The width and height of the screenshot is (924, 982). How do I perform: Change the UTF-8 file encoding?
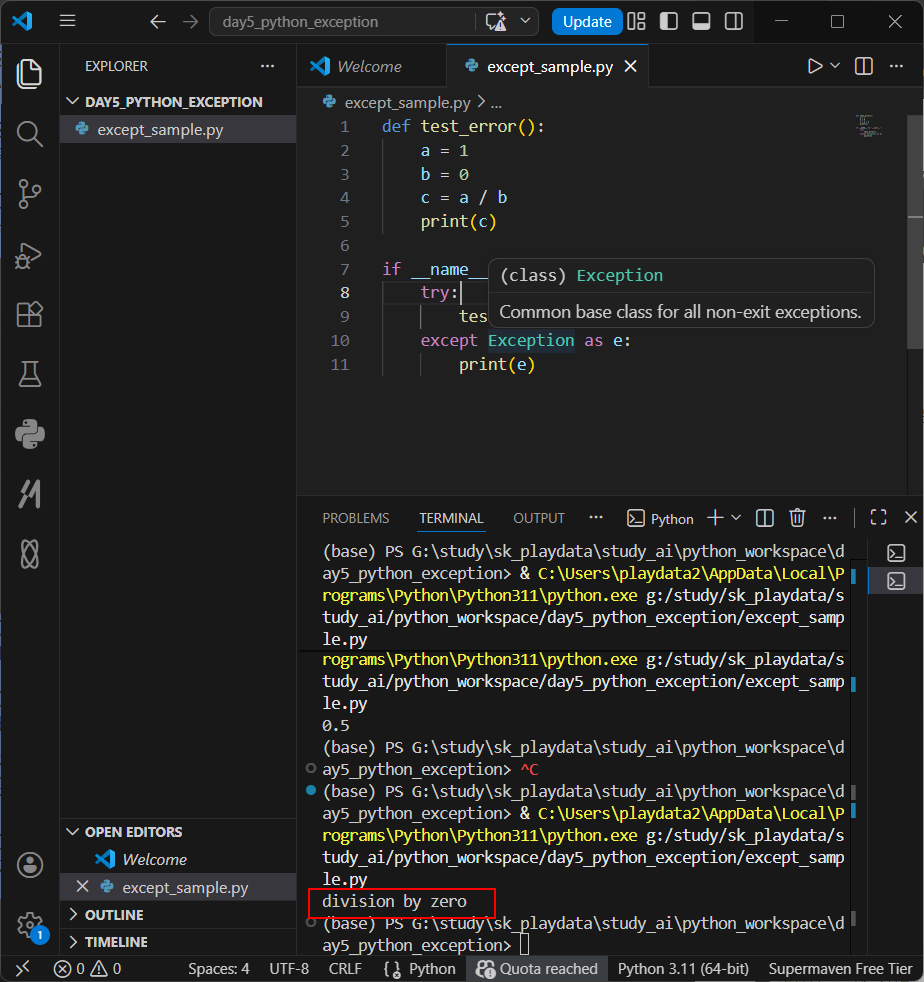[289, 969]
